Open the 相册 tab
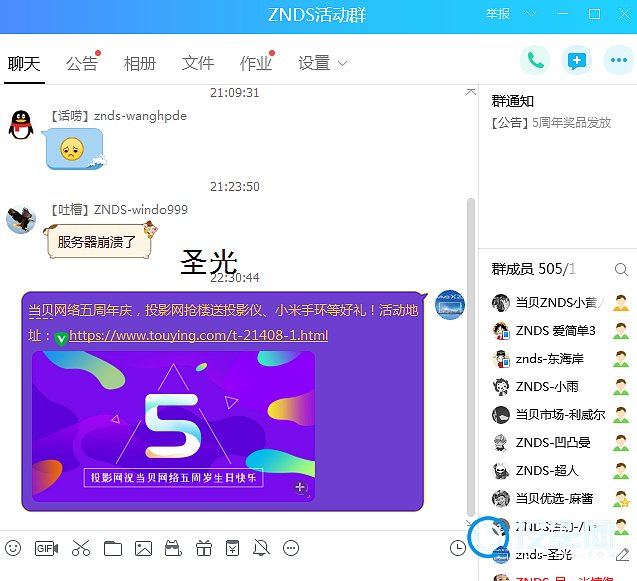 pyautogui.click(x=140, y=63)
